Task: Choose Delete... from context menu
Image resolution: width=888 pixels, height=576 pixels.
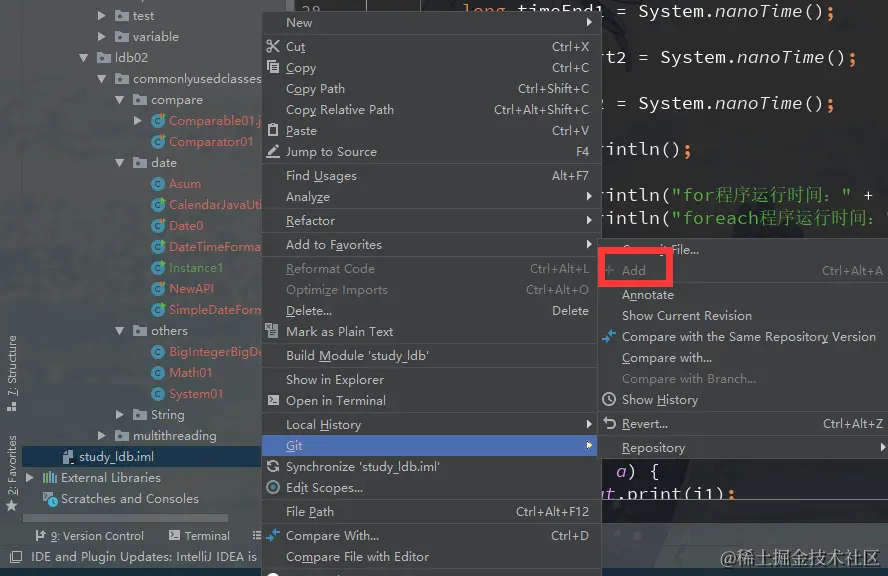Action: (x=430, y=310)
